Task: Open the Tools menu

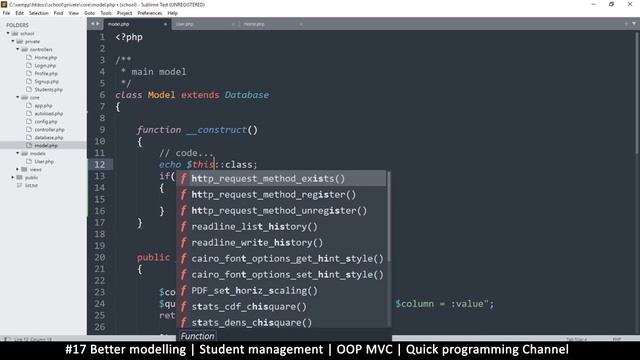Action: coord(106,13)
